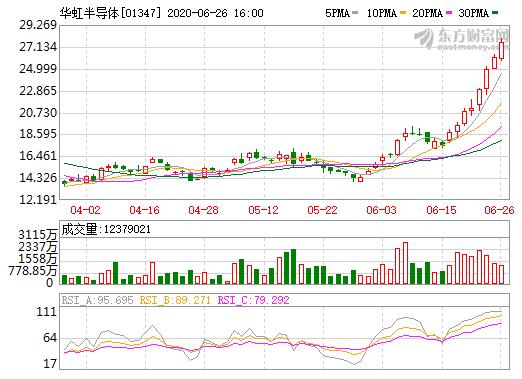Click the 18.595 price axis label
The width and height of the screenshot is (522, 379).
(38, 134)
